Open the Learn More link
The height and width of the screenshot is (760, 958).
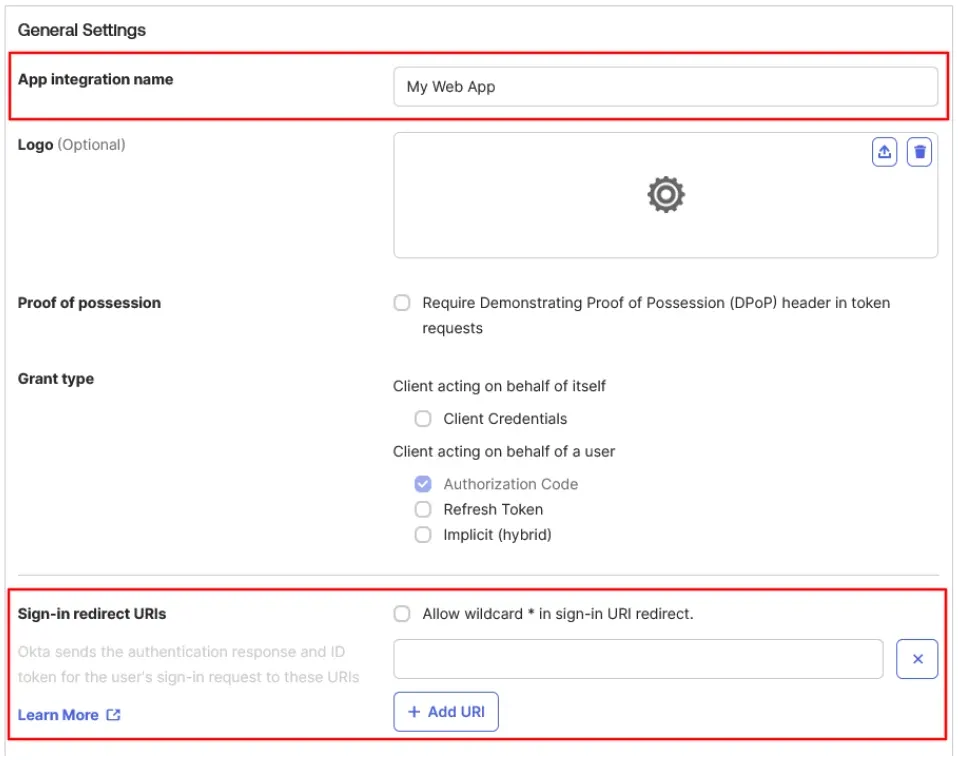(55, 715)
